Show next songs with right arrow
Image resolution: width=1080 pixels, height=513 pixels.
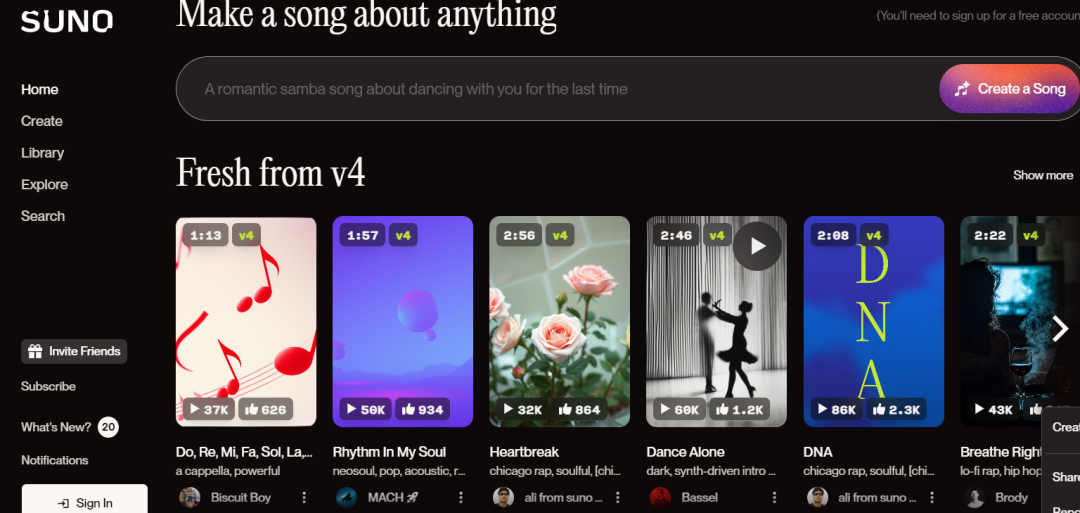pos(1059,329)
